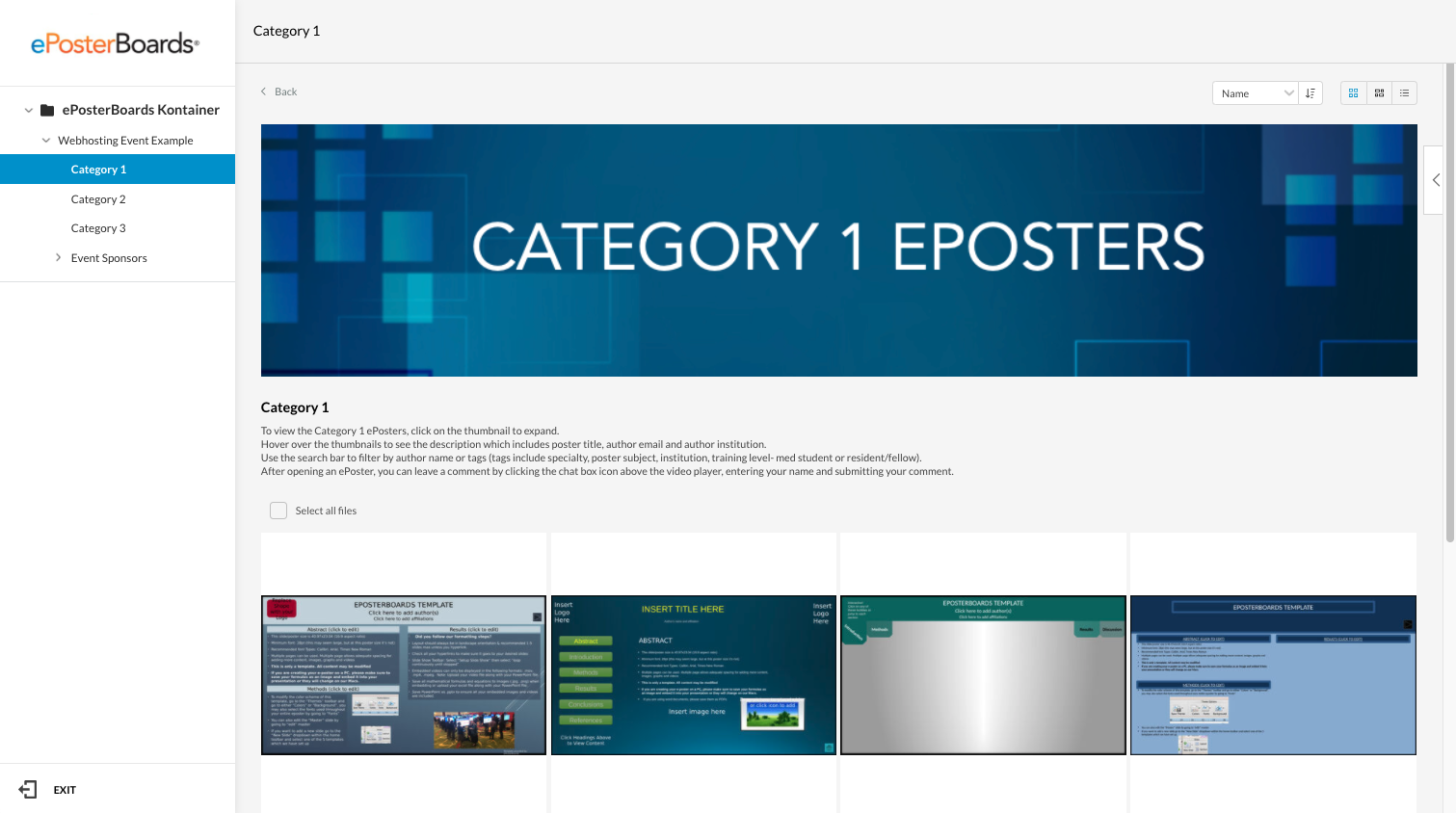Check the Select all files checkbox
Screen dimensions: 1456x813
click(278, 511)
